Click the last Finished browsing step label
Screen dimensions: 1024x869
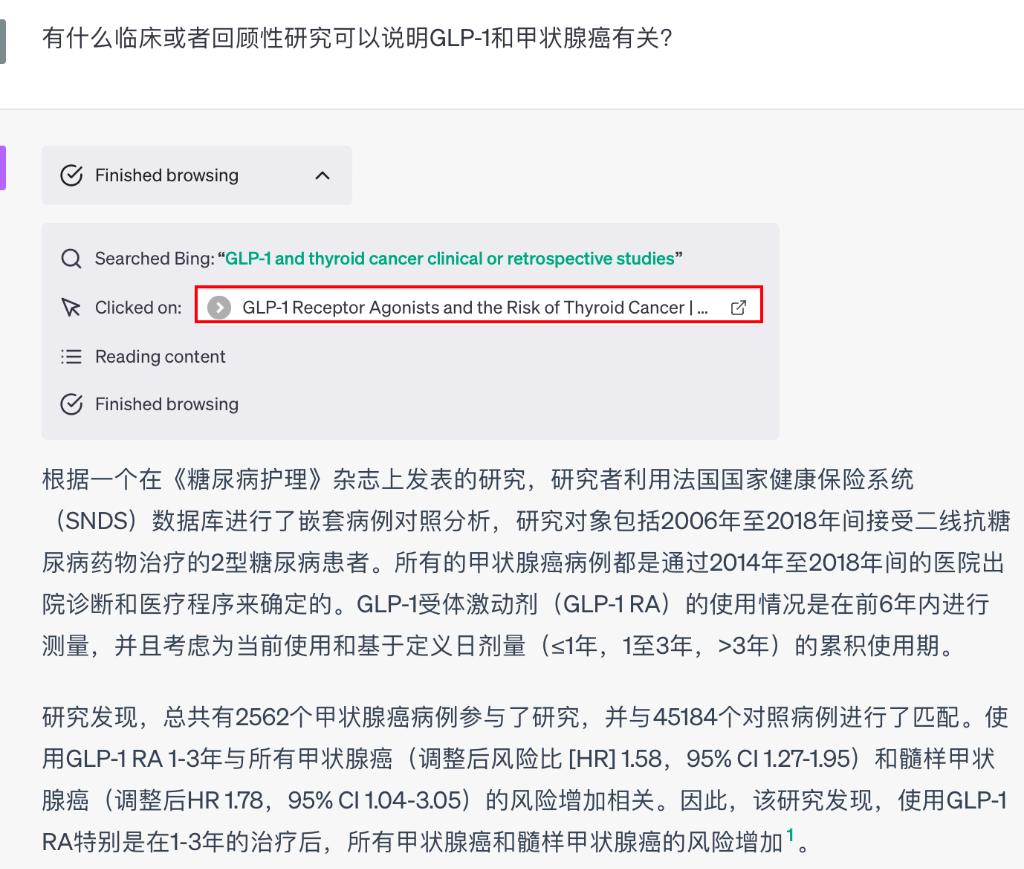pos(167,404)
